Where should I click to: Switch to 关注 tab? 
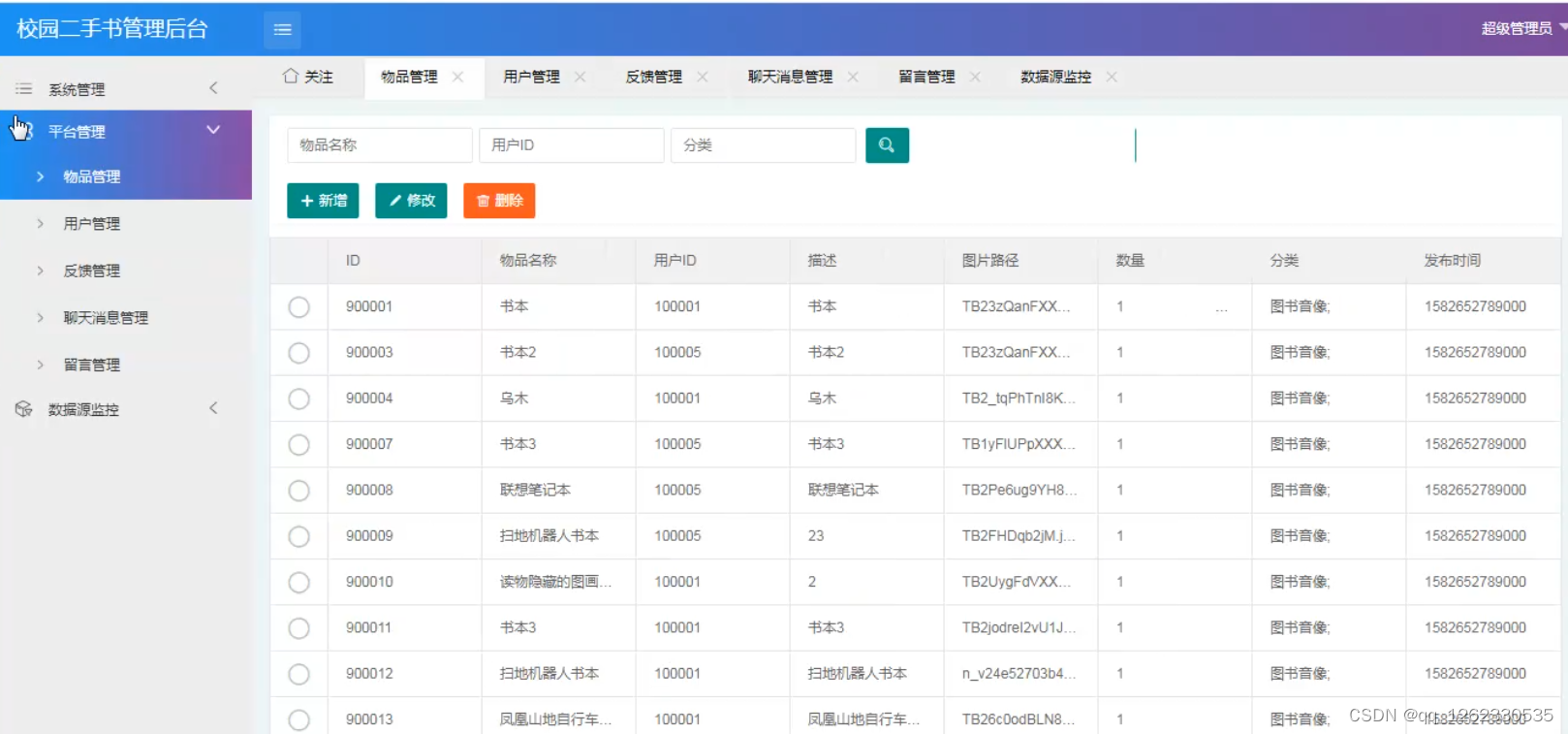click(x=308, y=77)
